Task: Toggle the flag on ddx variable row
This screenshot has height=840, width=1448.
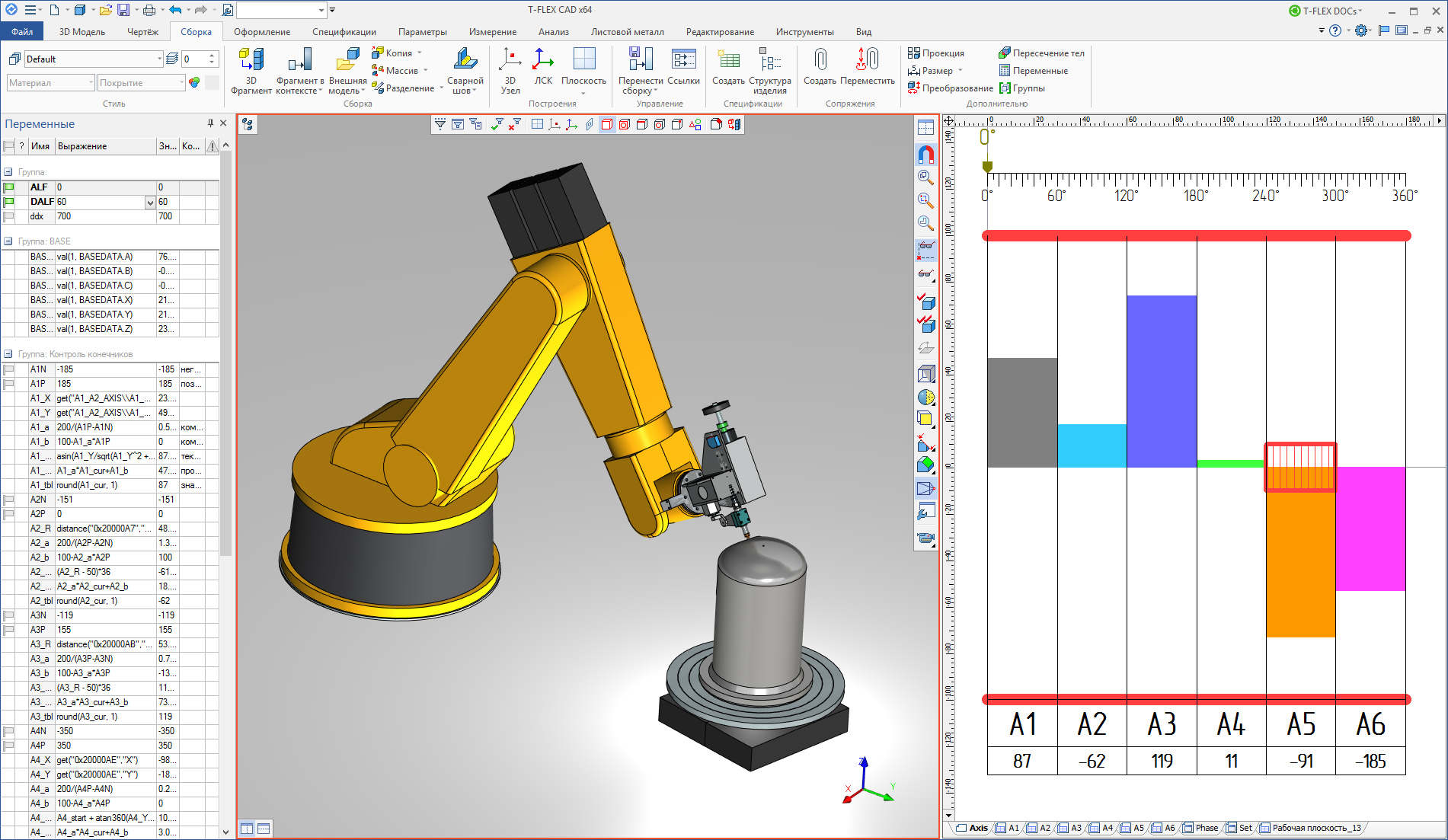Action: (x=9, y=216)
